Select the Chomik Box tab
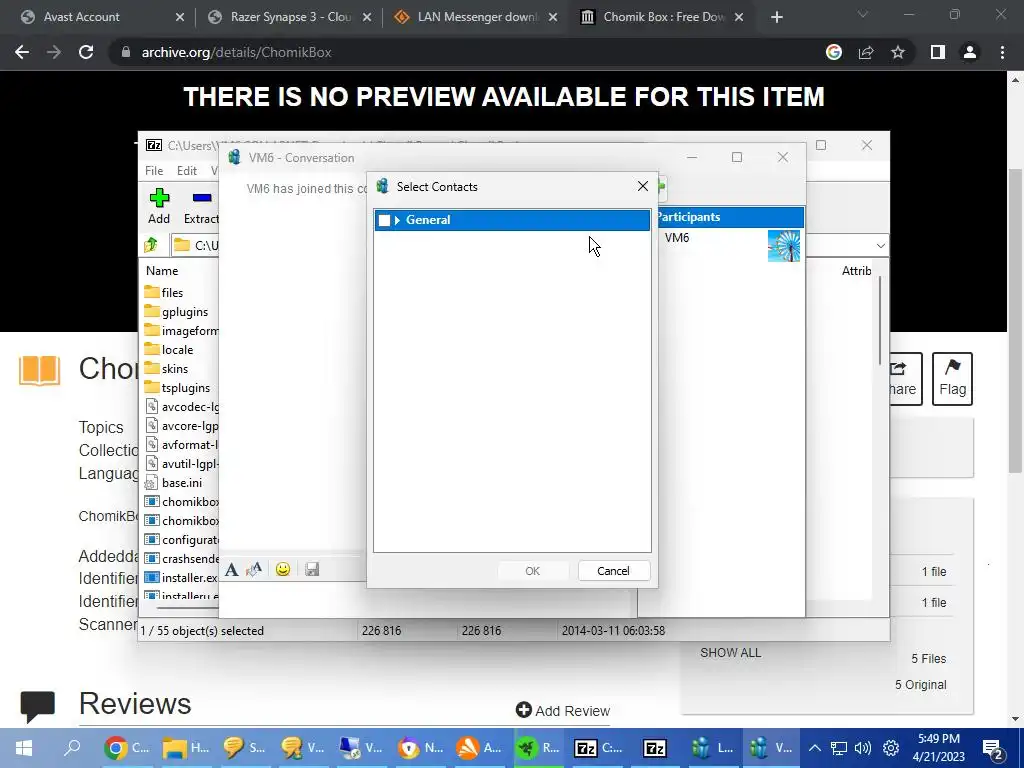The width and height of the screenshot is (1024, 768). 663,17
